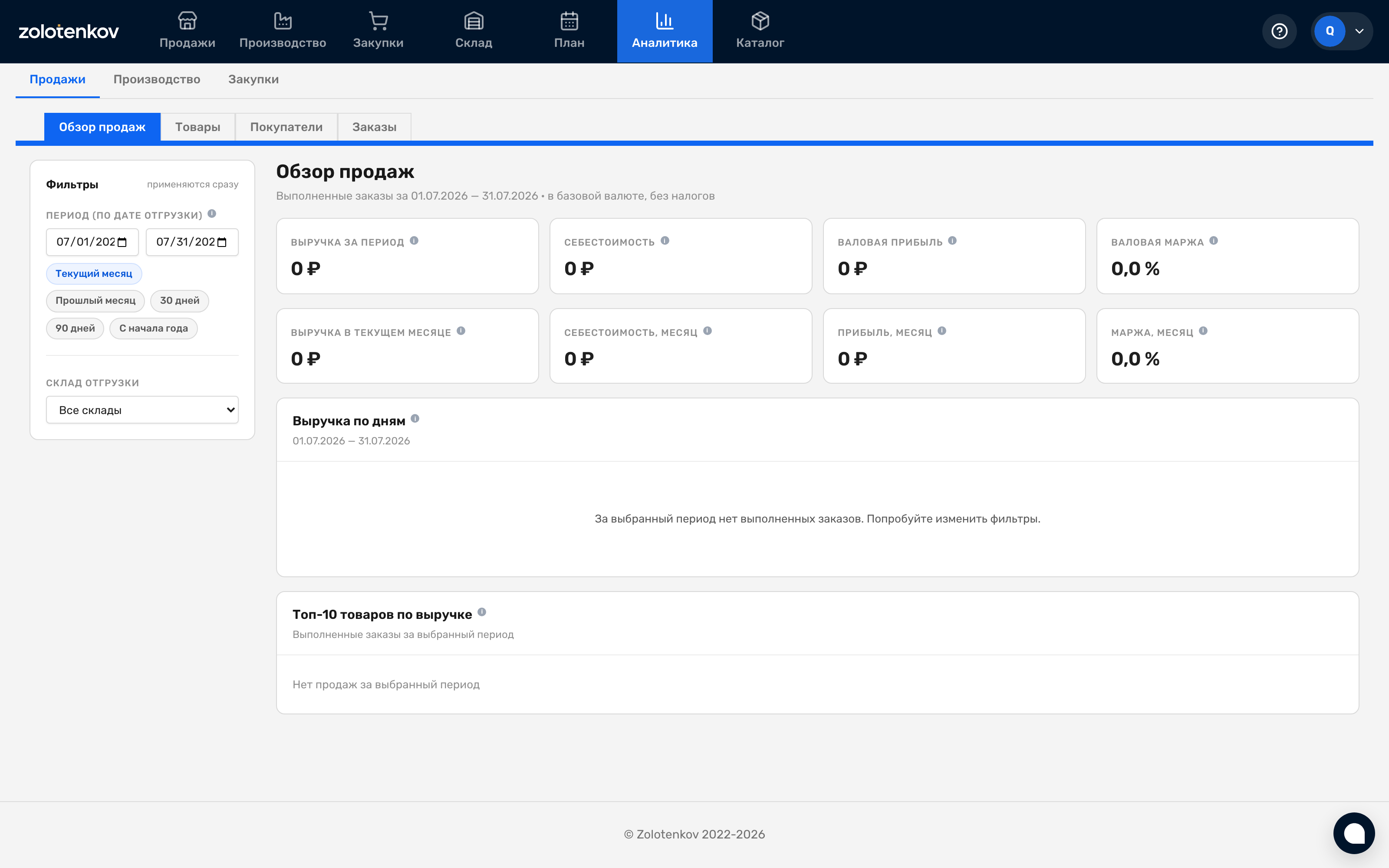The image size is (1389, 868).
Task: Open the start date calendar picker icon
Action: pos(122,242)
